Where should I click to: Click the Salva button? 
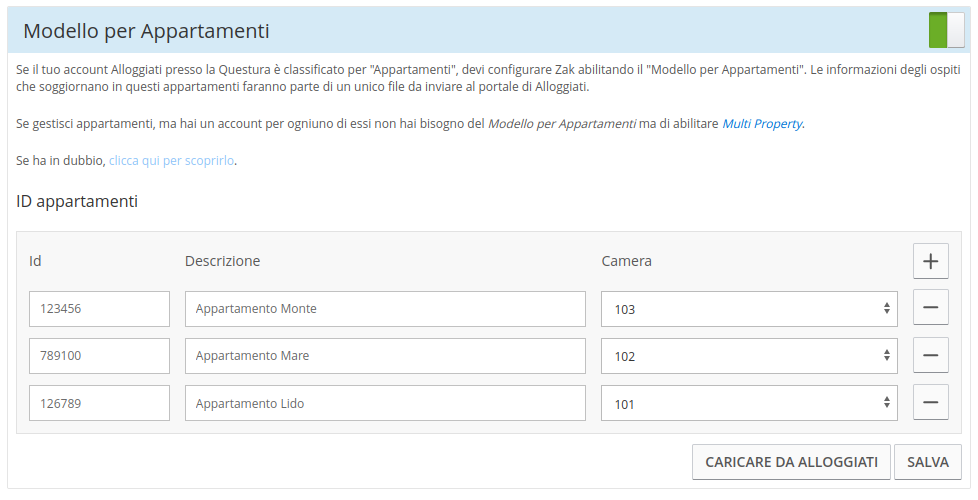coord(927,462)
